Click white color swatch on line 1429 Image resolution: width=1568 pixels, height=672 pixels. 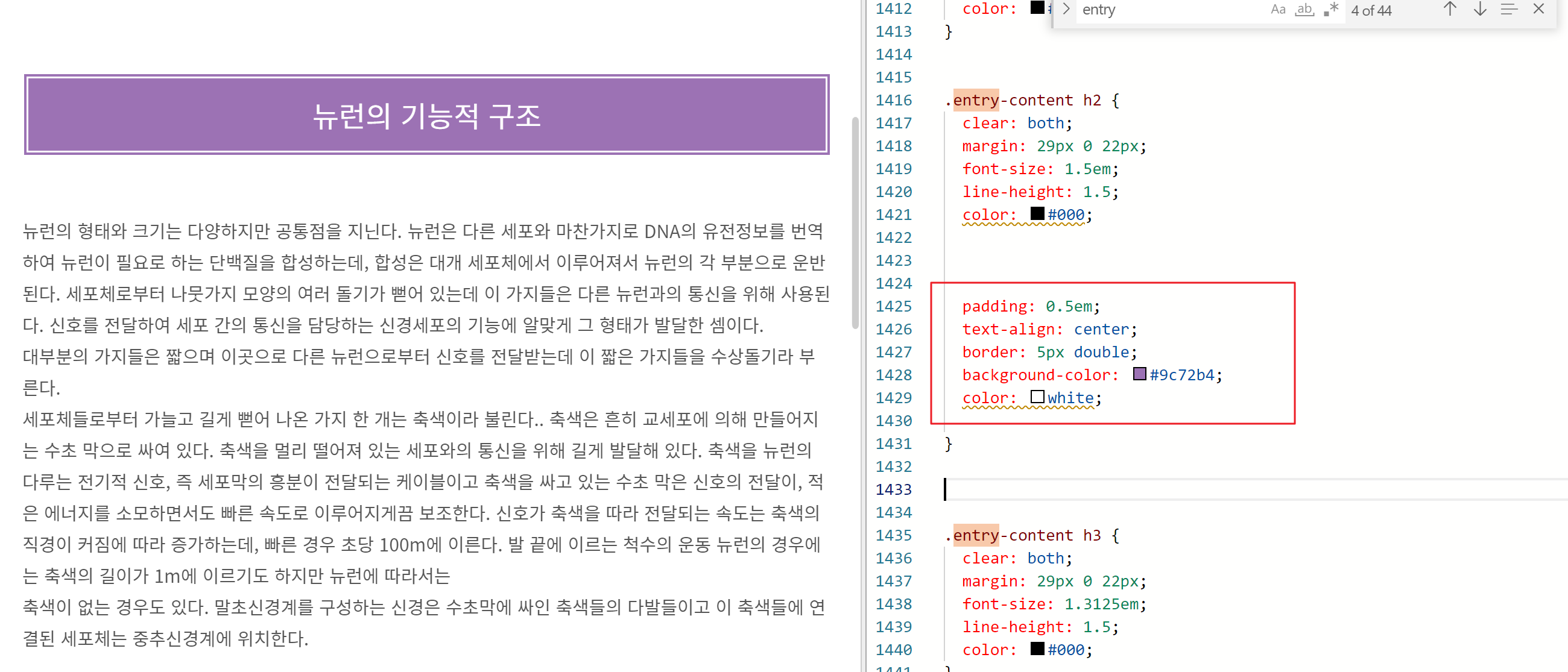(x=1037, y=397)
